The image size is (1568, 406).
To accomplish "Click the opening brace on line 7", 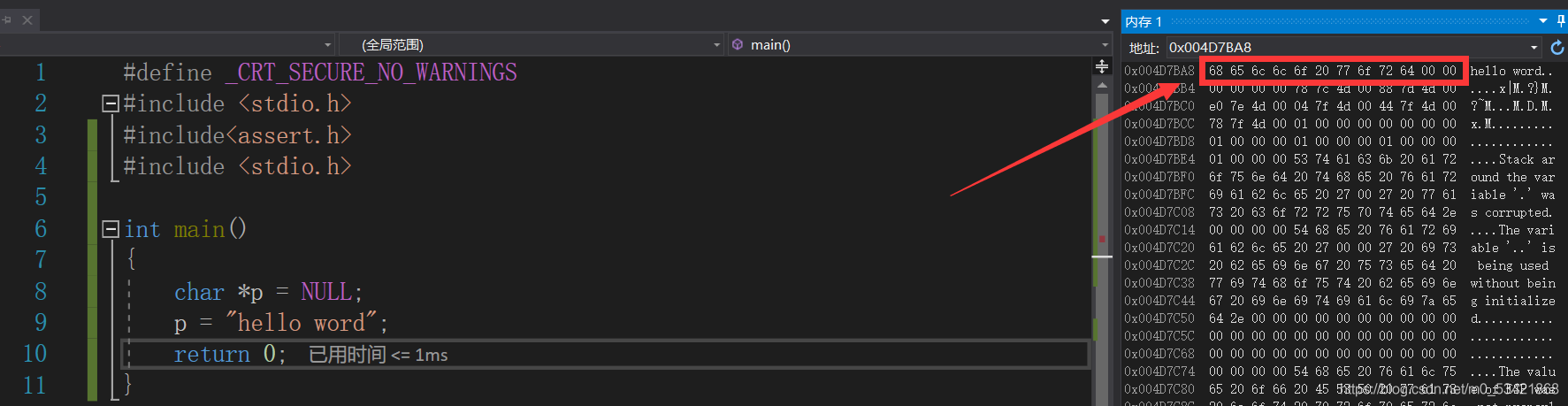I will [132, 259].
